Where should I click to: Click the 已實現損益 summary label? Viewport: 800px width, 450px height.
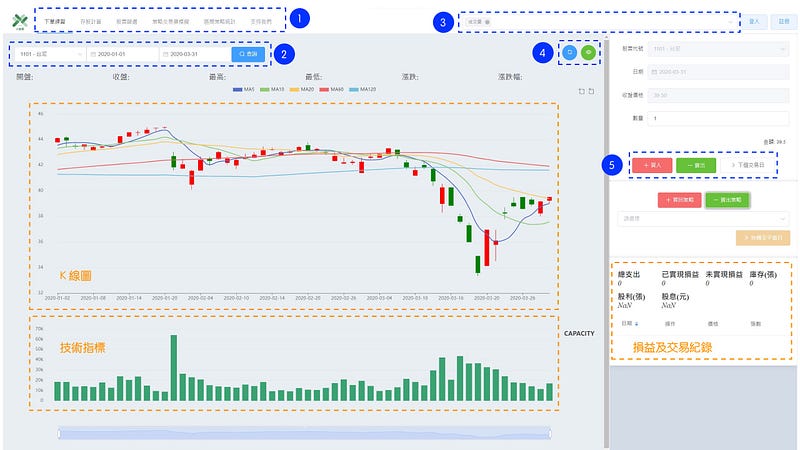click(680, 274)
